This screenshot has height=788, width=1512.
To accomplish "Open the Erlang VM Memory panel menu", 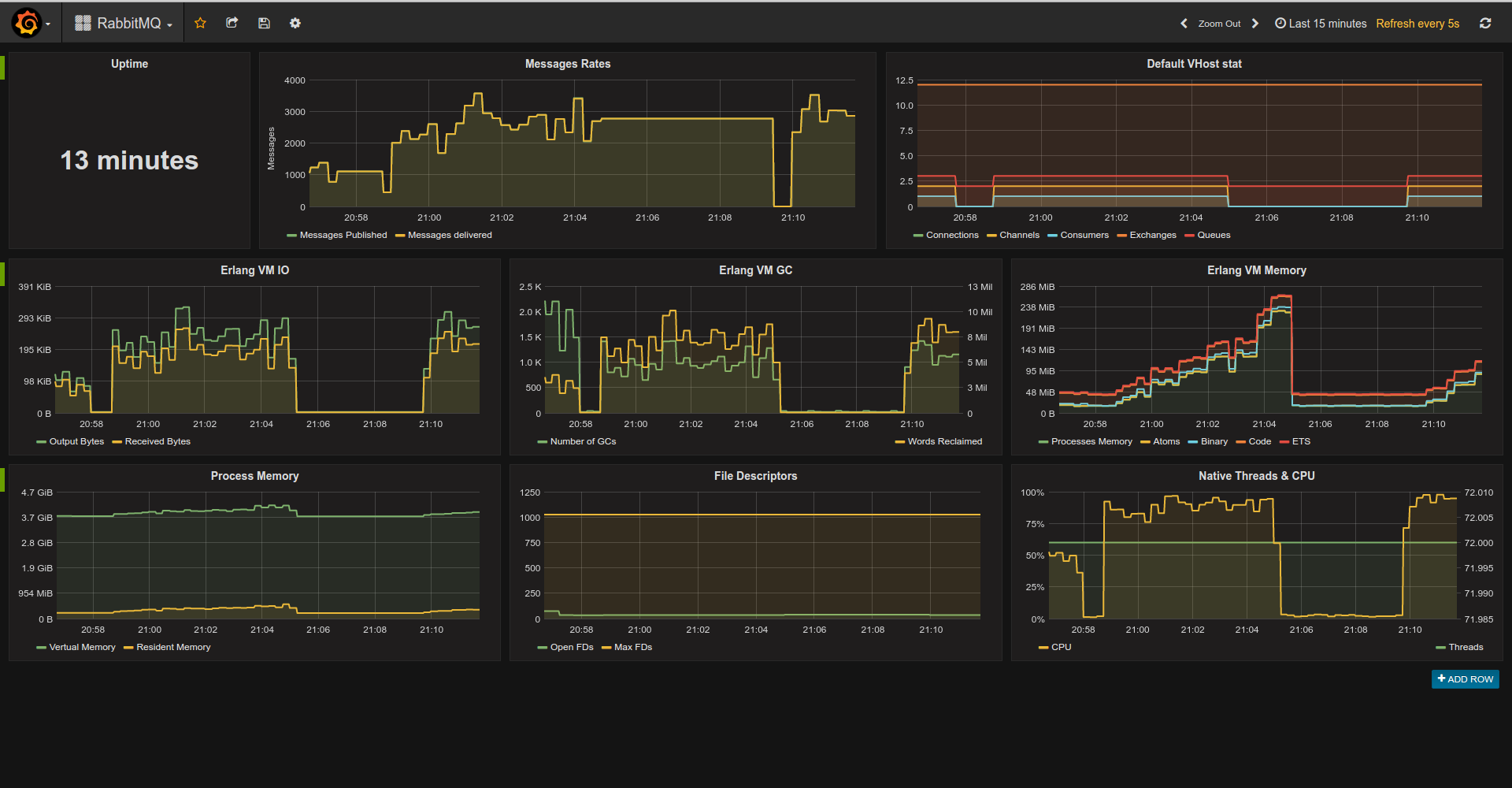I will (x=1256, y=270).
